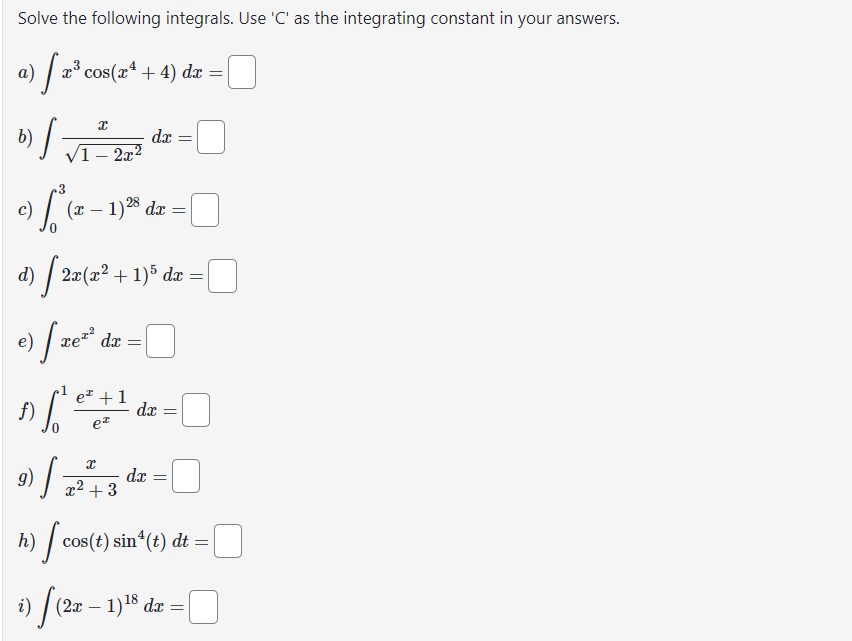Activate the answer field for part e

point(160,341)
